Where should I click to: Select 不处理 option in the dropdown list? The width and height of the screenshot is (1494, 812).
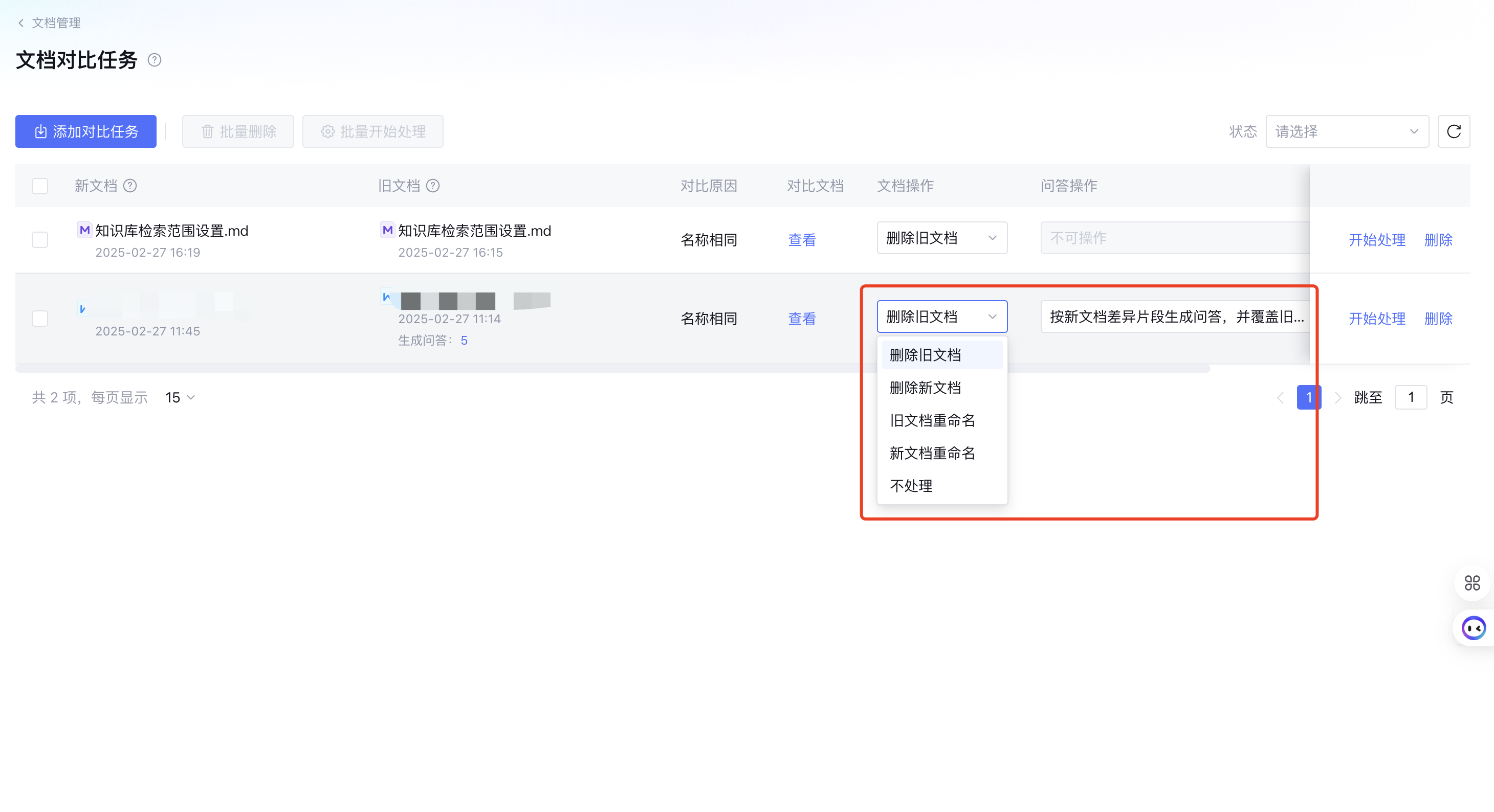click(911, 486)
